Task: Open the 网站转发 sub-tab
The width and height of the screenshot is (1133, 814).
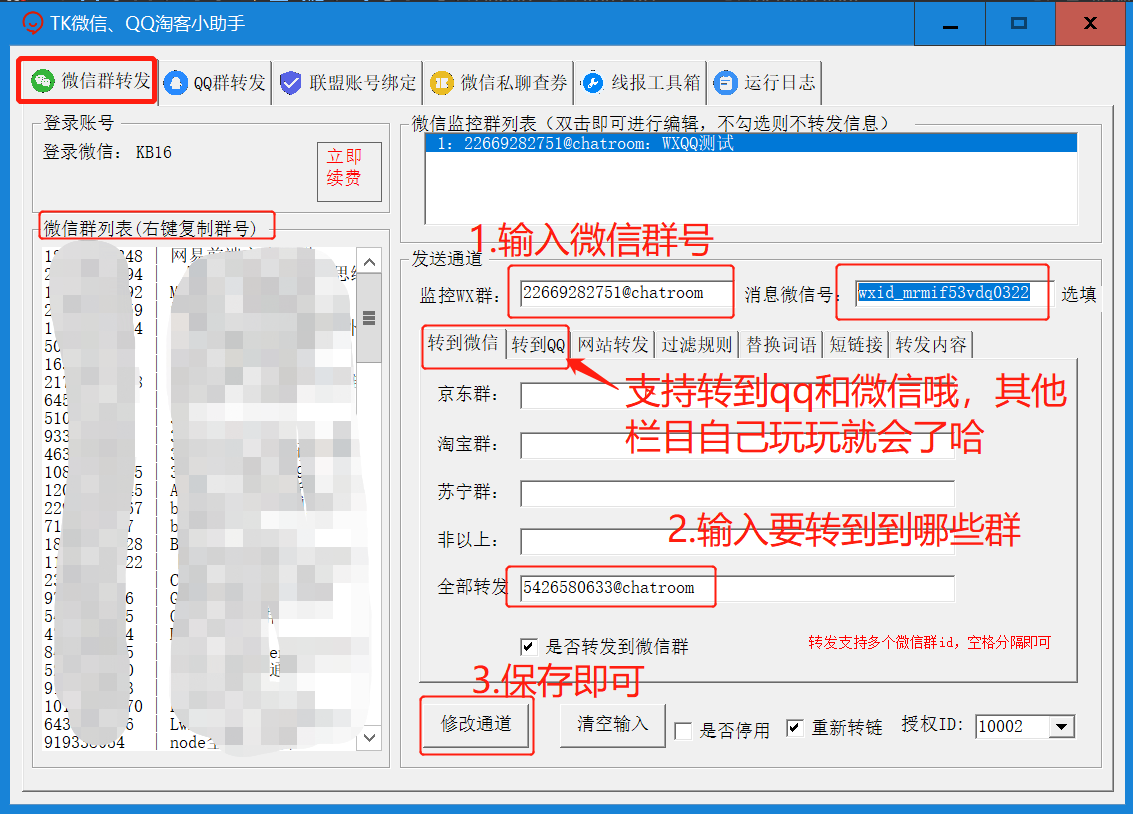Action: click(x=613, y=345)
